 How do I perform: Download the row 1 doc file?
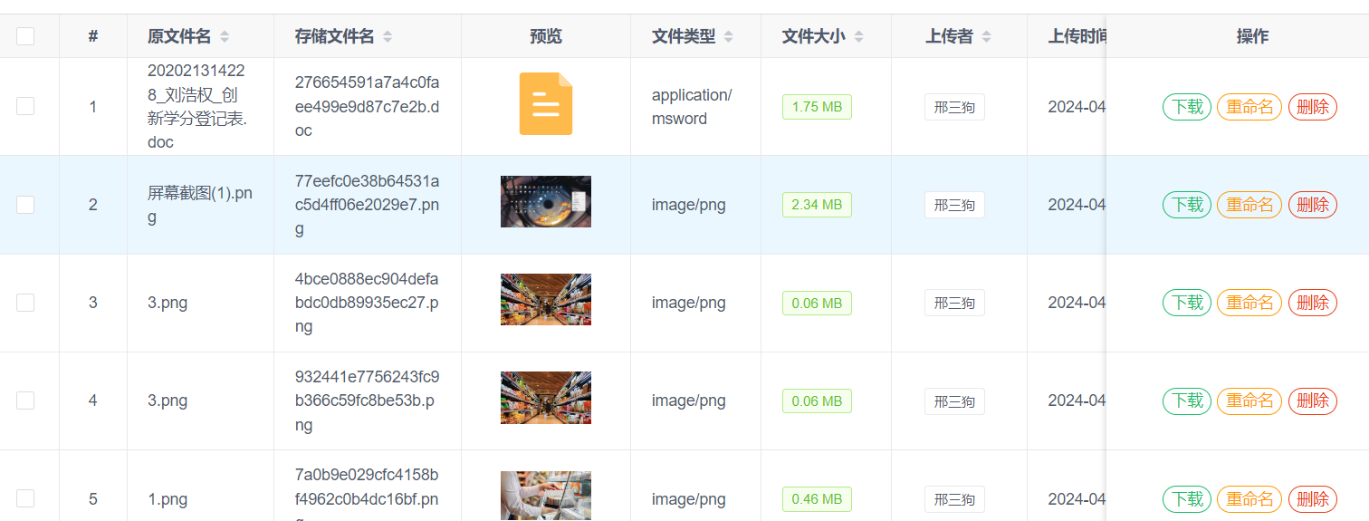pos(1187,107)
